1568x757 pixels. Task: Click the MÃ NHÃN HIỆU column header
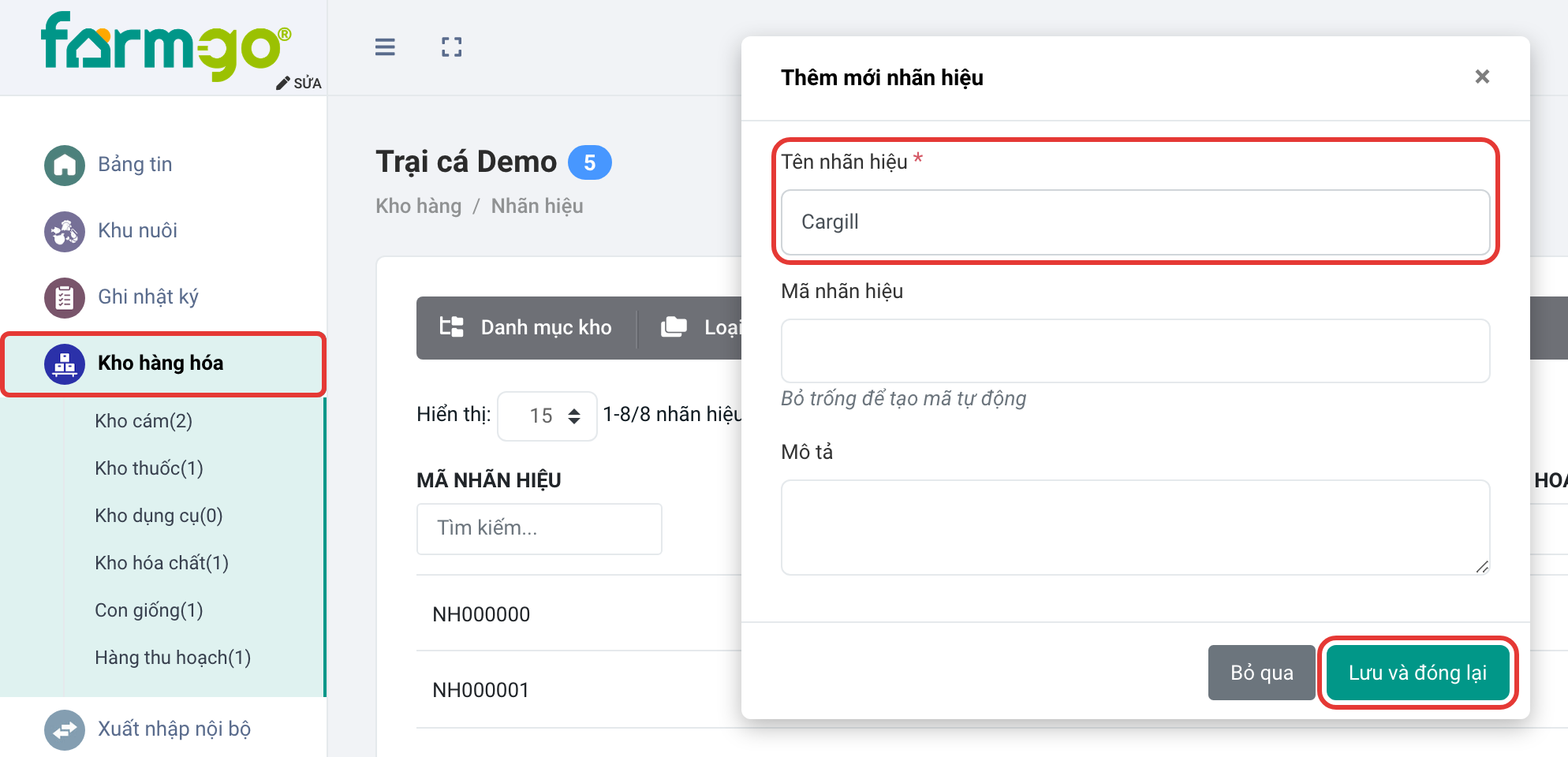(489, 480)
